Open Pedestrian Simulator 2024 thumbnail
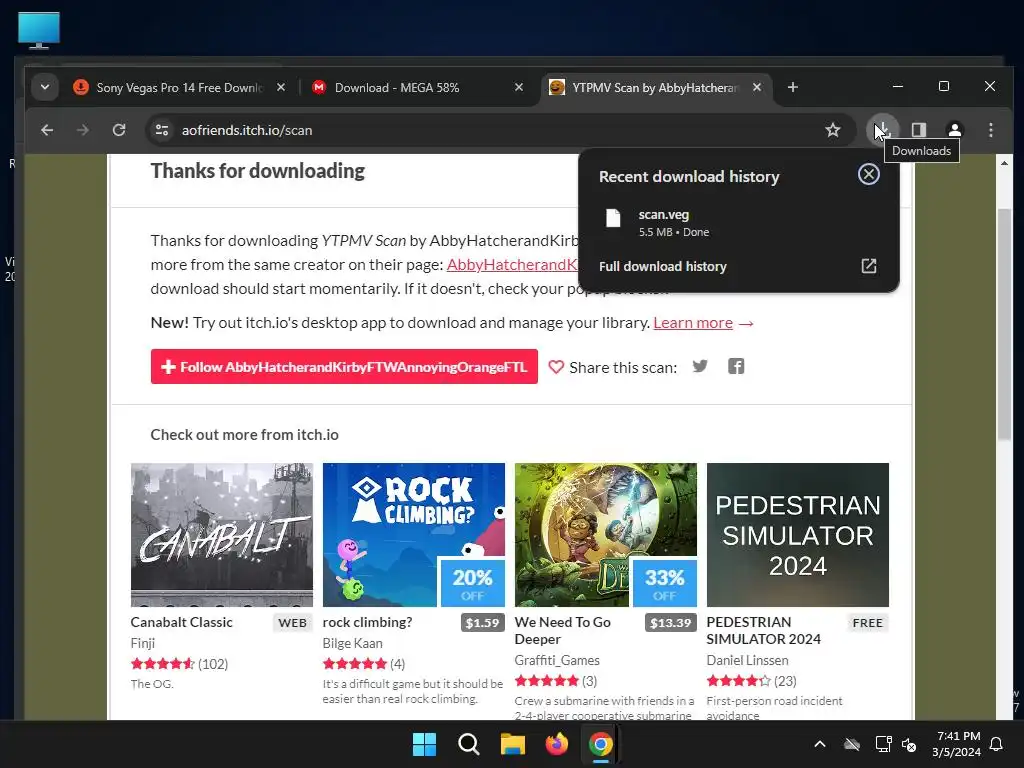1024x768 pixels. point(797,535)
